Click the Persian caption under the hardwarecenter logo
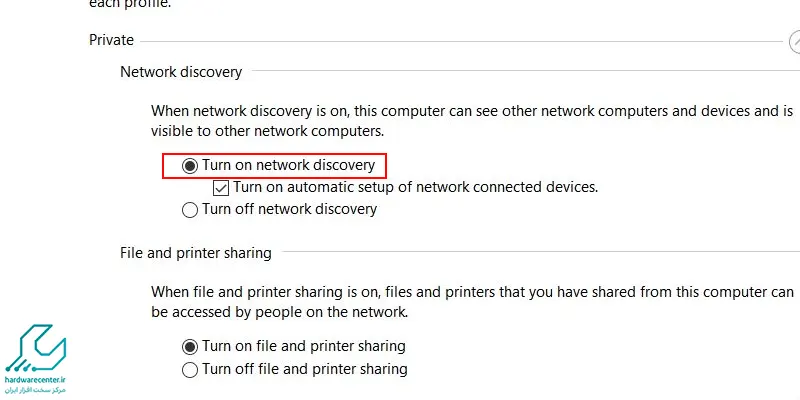 35,390
